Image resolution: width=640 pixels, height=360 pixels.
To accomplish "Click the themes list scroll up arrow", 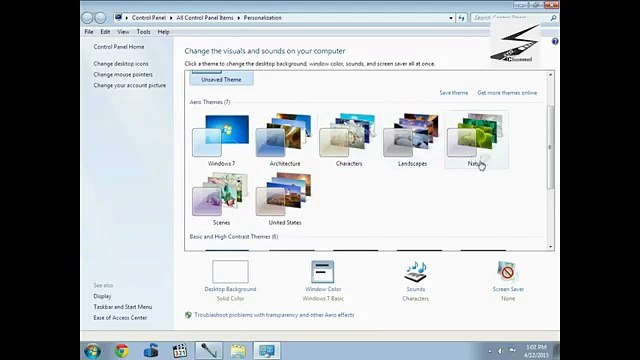I will click(550, 75).
